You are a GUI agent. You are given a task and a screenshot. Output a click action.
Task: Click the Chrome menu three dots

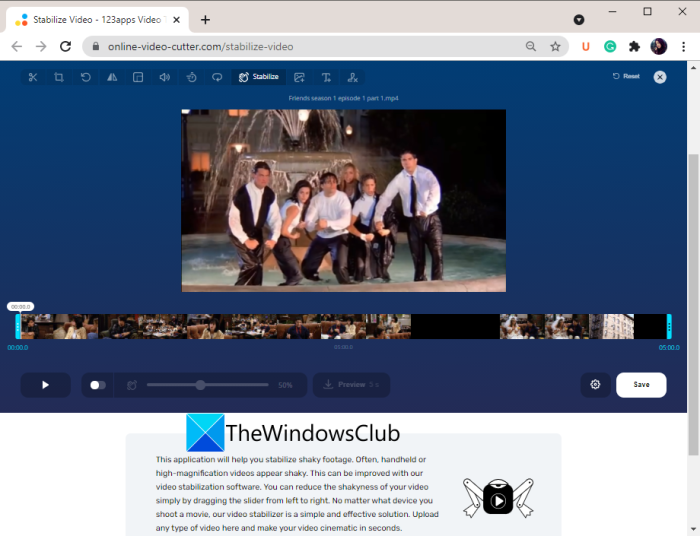pos(683,46)
